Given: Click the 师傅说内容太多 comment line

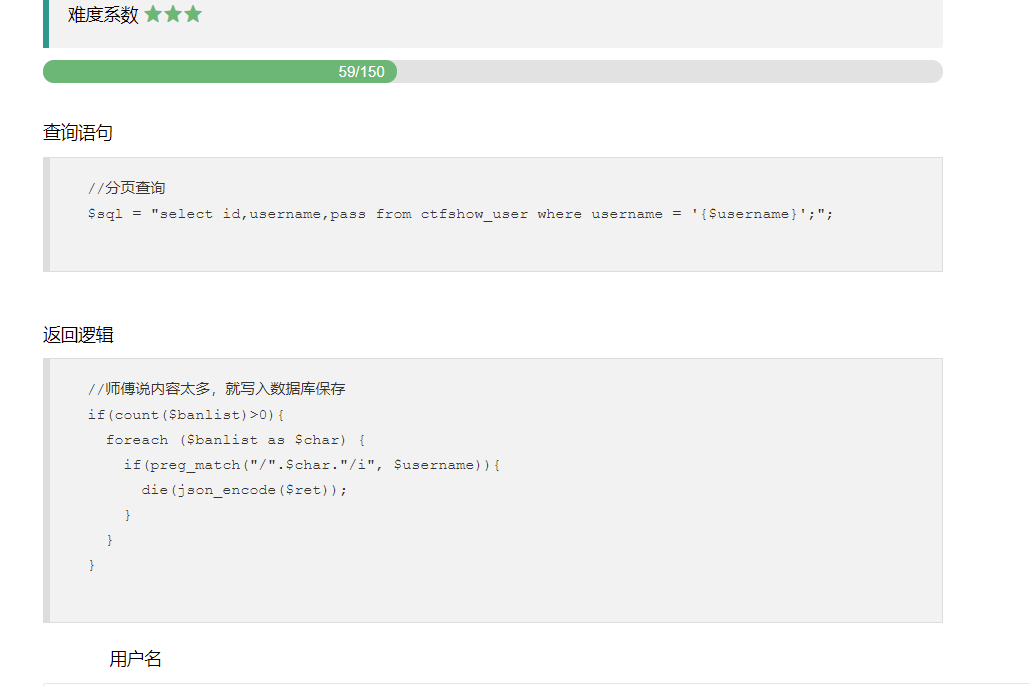Looking at the screenshot, I should tap(217, 389).
